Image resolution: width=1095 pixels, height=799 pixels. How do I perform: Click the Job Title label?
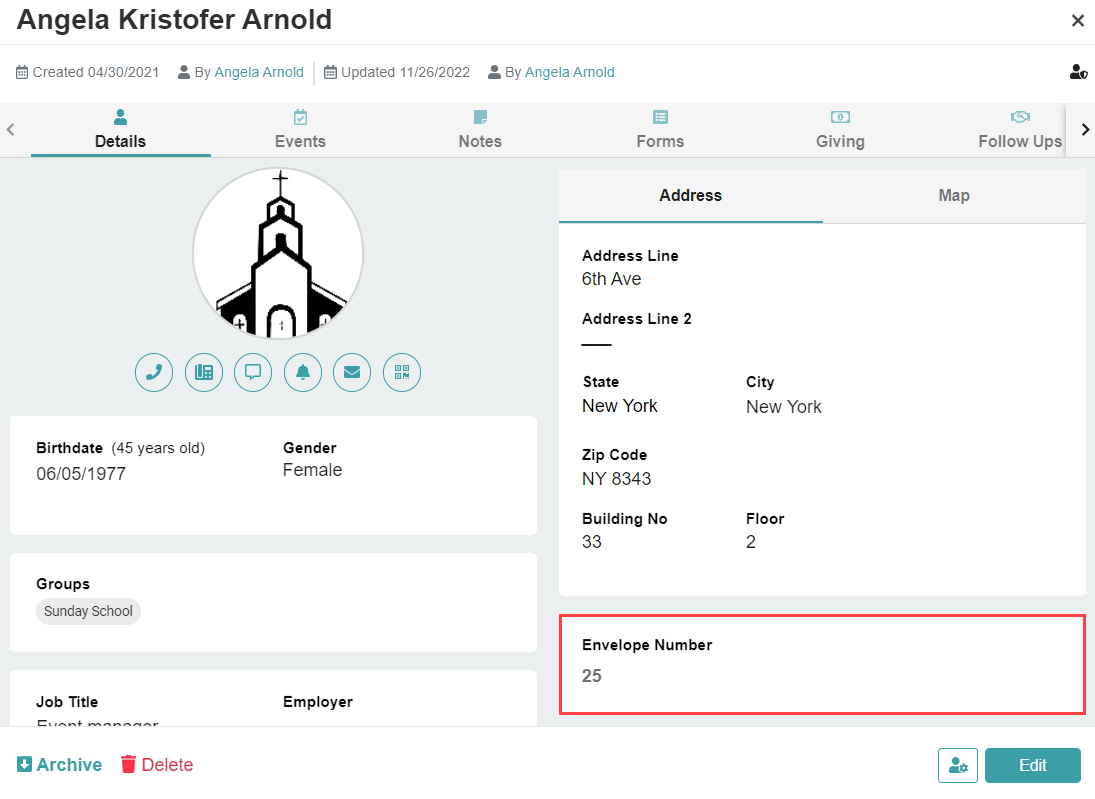67,702
